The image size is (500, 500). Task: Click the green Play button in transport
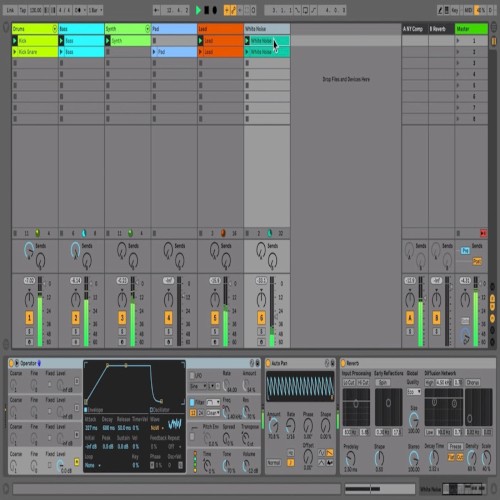(x=198, y=10)
